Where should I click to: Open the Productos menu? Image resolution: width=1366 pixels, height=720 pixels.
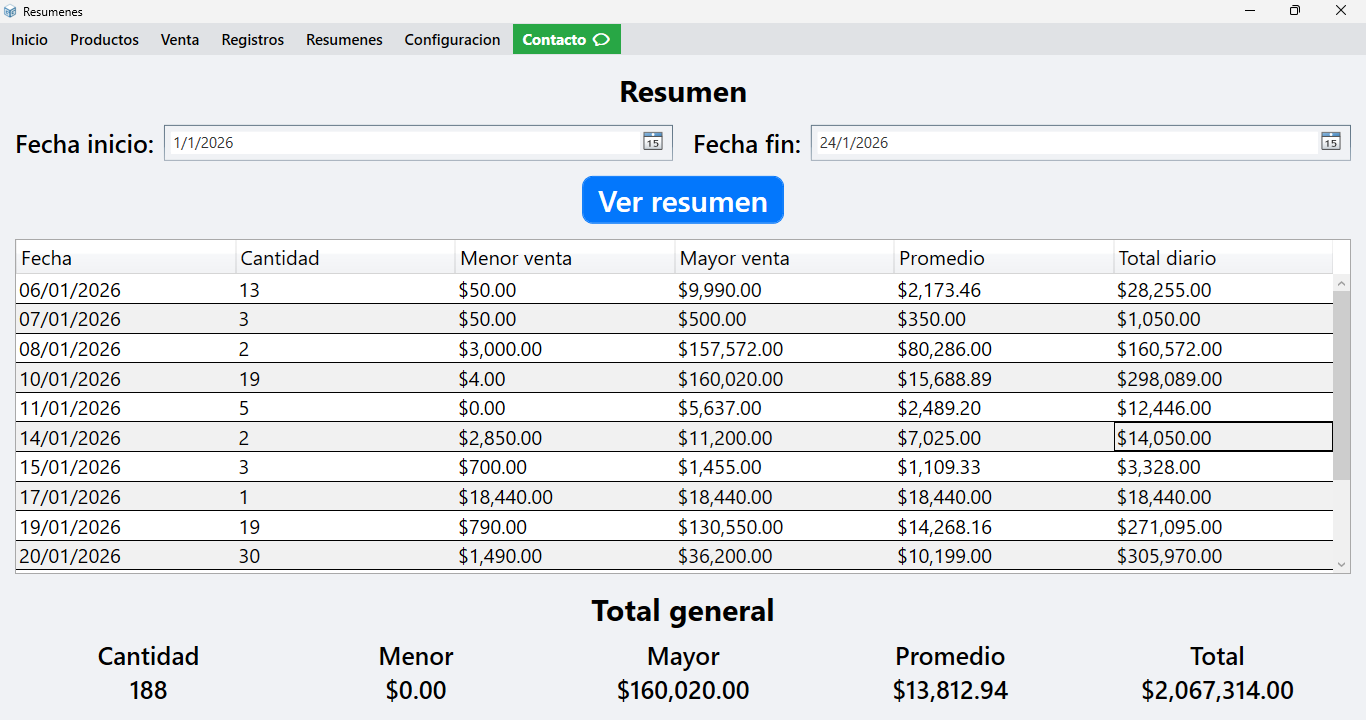(x=104, y=40)
